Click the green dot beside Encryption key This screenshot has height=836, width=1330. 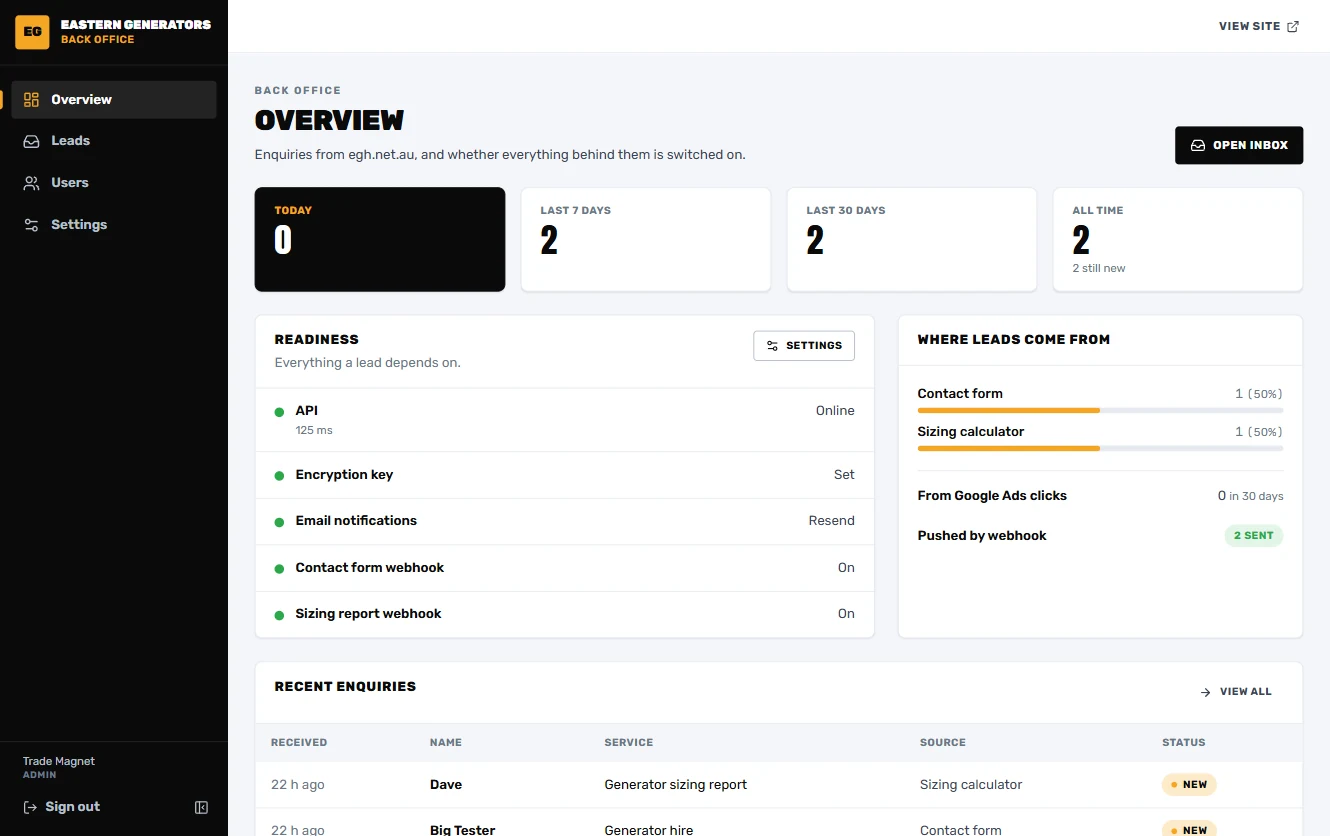tap(279, 476)
